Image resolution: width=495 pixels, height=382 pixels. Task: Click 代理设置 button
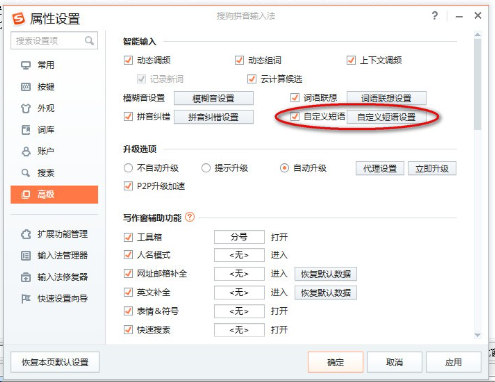(x=380, y=168)
